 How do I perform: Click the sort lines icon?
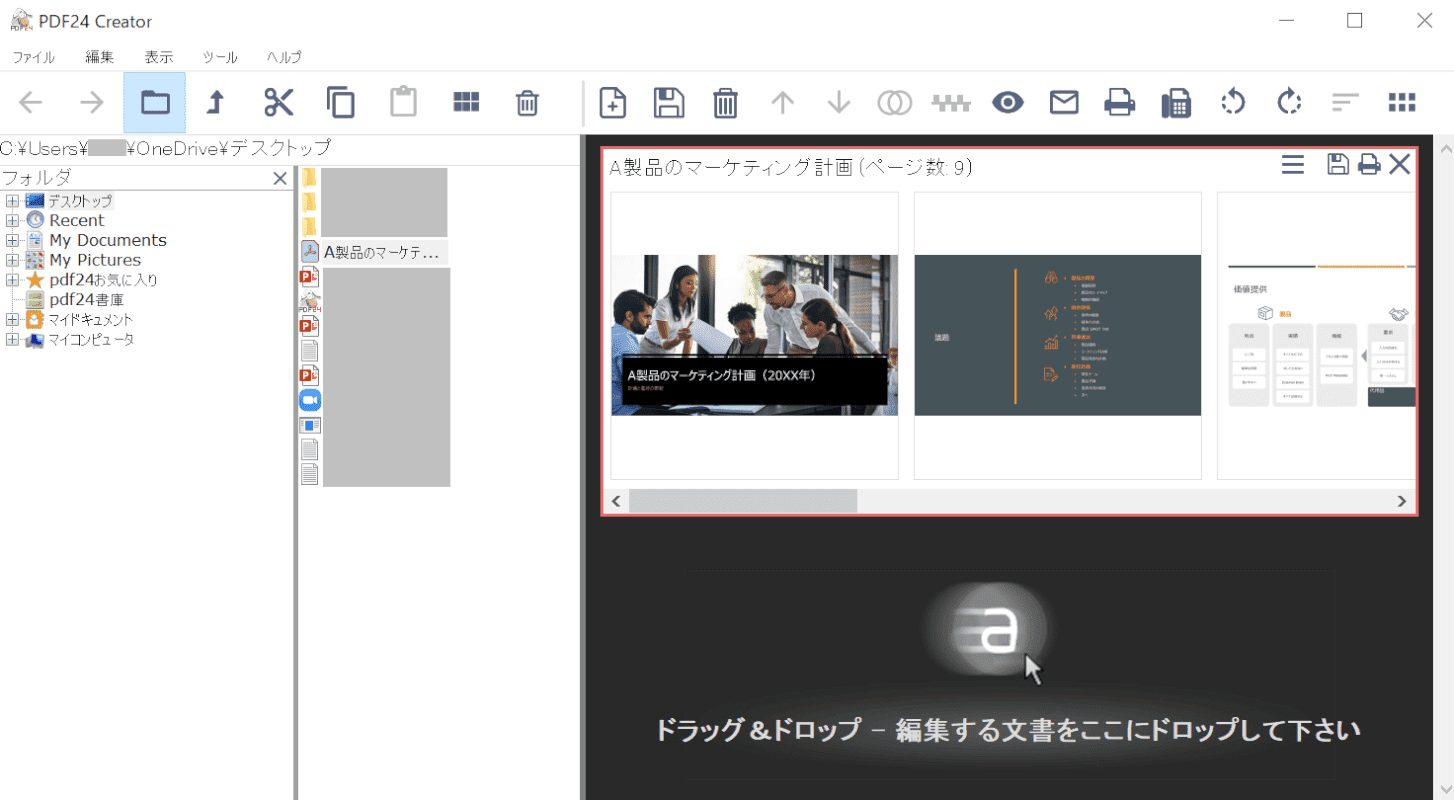tap(1346, 102)
